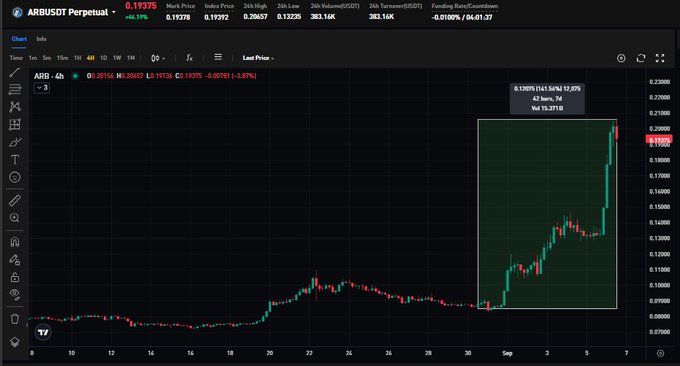Click the 24h Low value 0.13235
Viewport: 680px width, 366px height.
coord(289,16)
